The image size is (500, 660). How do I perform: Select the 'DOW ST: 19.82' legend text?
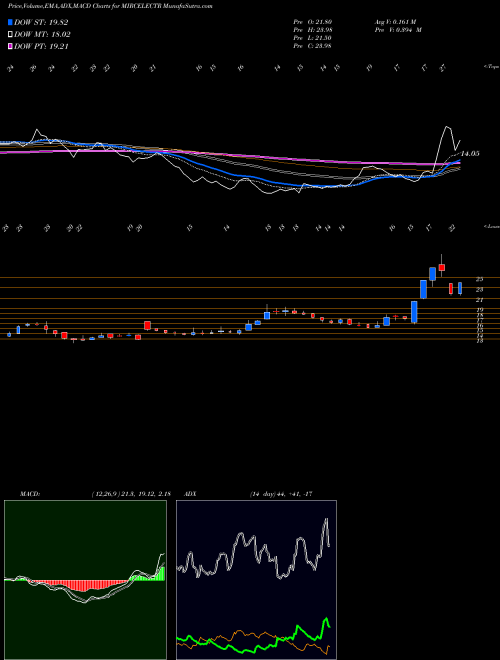click(41, 22)
